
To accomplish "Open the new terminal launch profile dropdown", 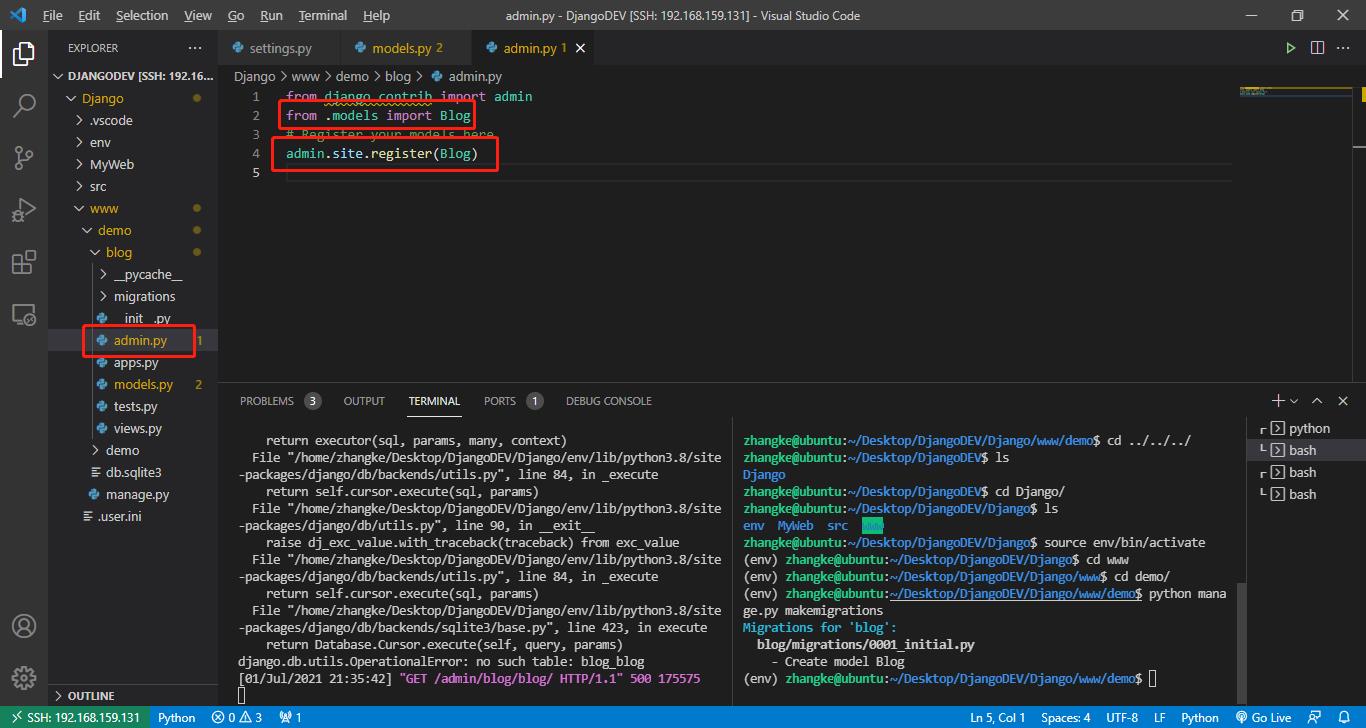I will (1294, 400).
